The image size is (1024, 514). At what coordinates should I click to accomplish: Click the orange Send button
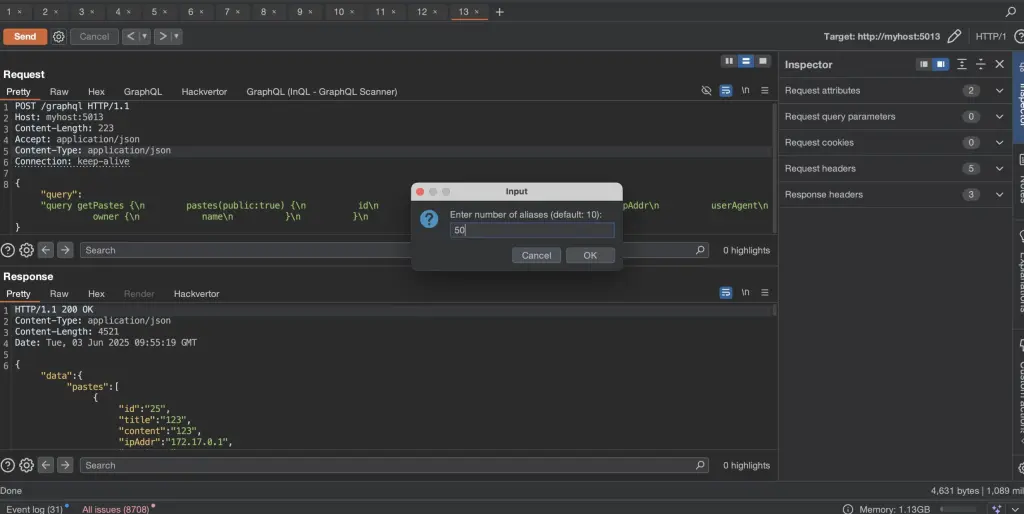point(25,37)
